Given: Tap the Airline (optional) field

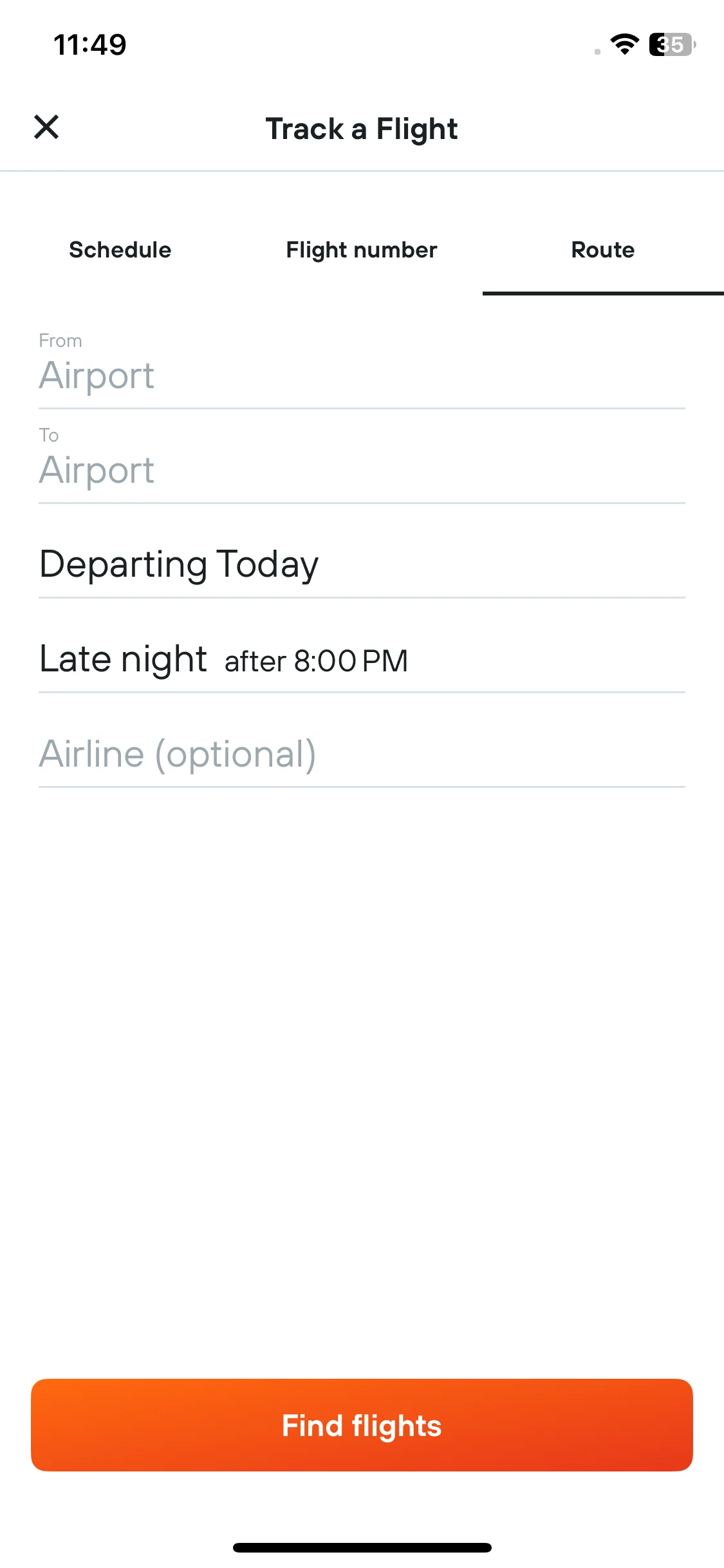Looking at the screenshot, I should point(362,754).
